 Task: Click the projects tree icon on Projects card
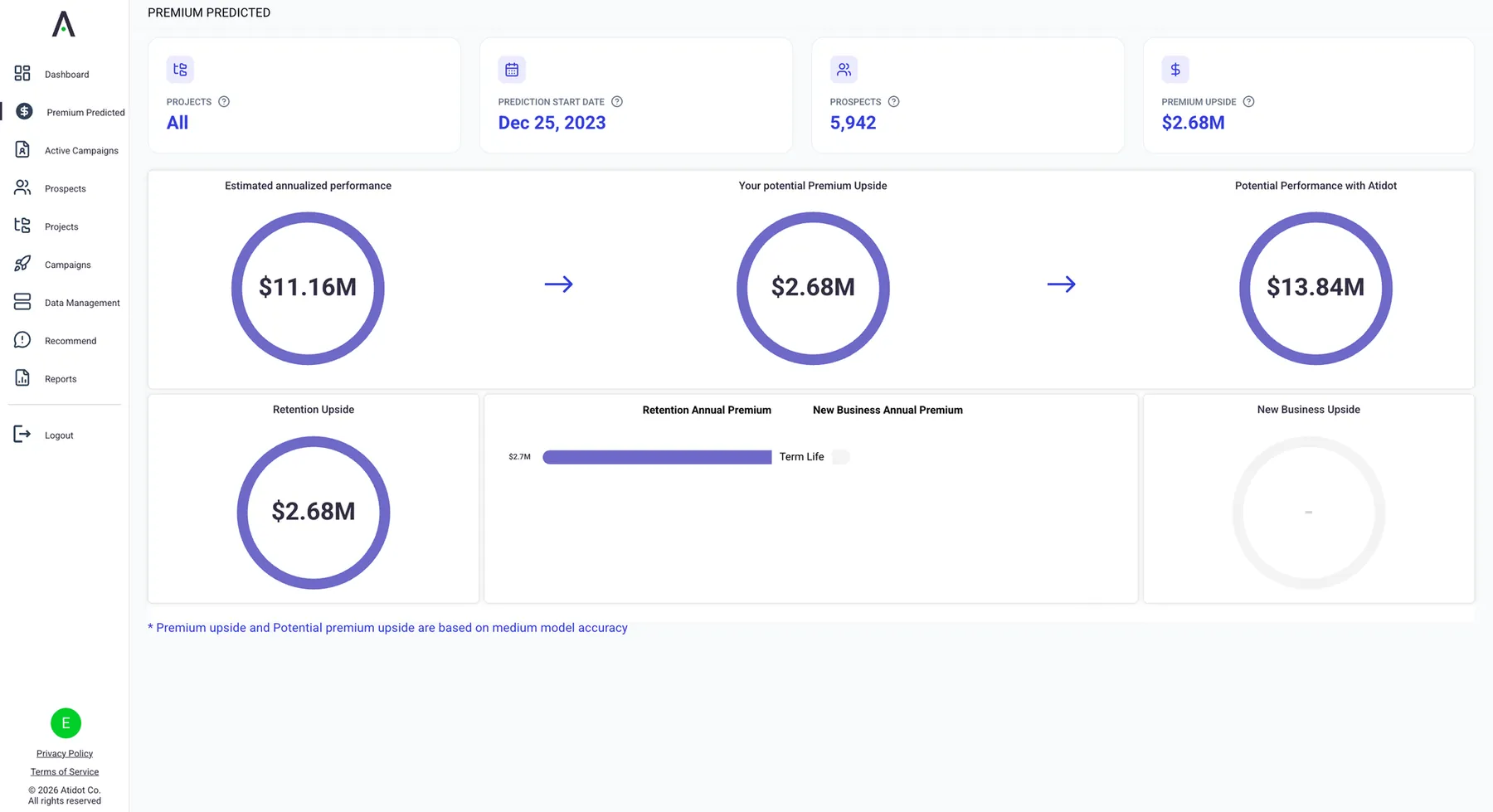pyautogui.click(x=180, y=70)
